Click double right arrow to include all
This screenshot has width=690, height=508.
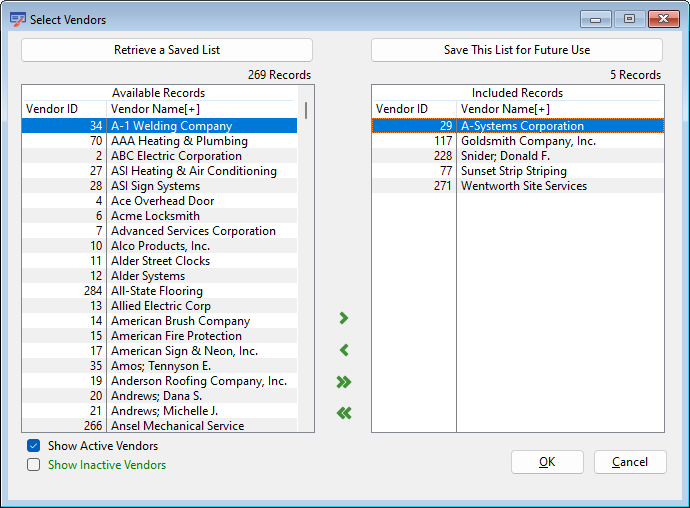tap(344, 382)
